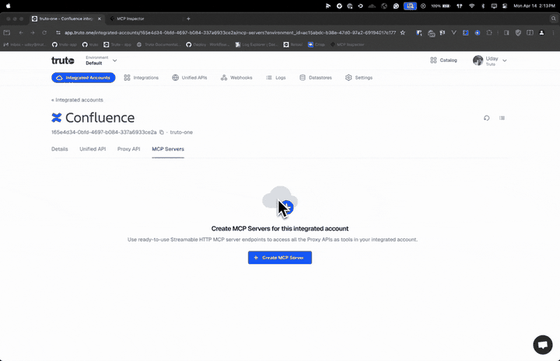Click the Create MCP Server button
This screenshot has height=361, width=560.
[280, 257]
